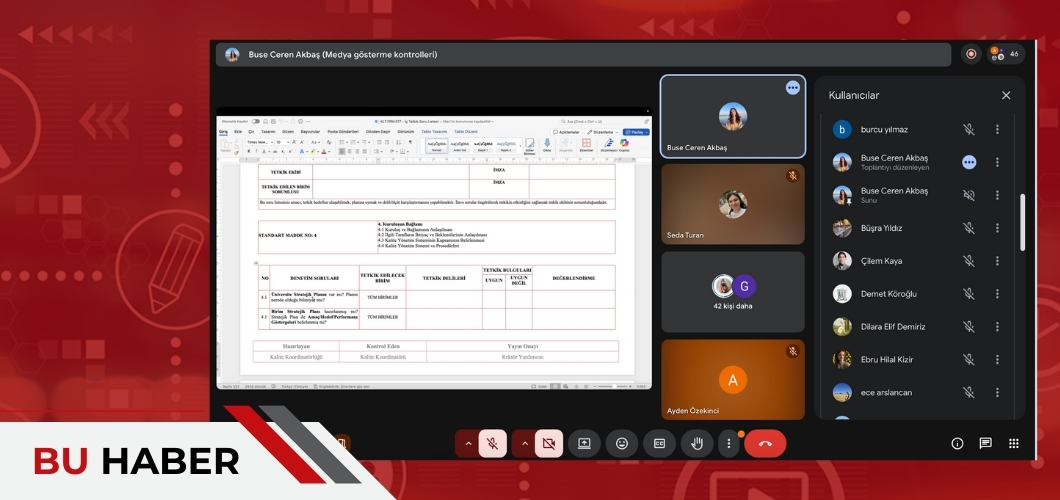The width and height of the screenshot is (1060, 500).
Task: Expand the microphone audio settings arrow
Action: (467, 443)
